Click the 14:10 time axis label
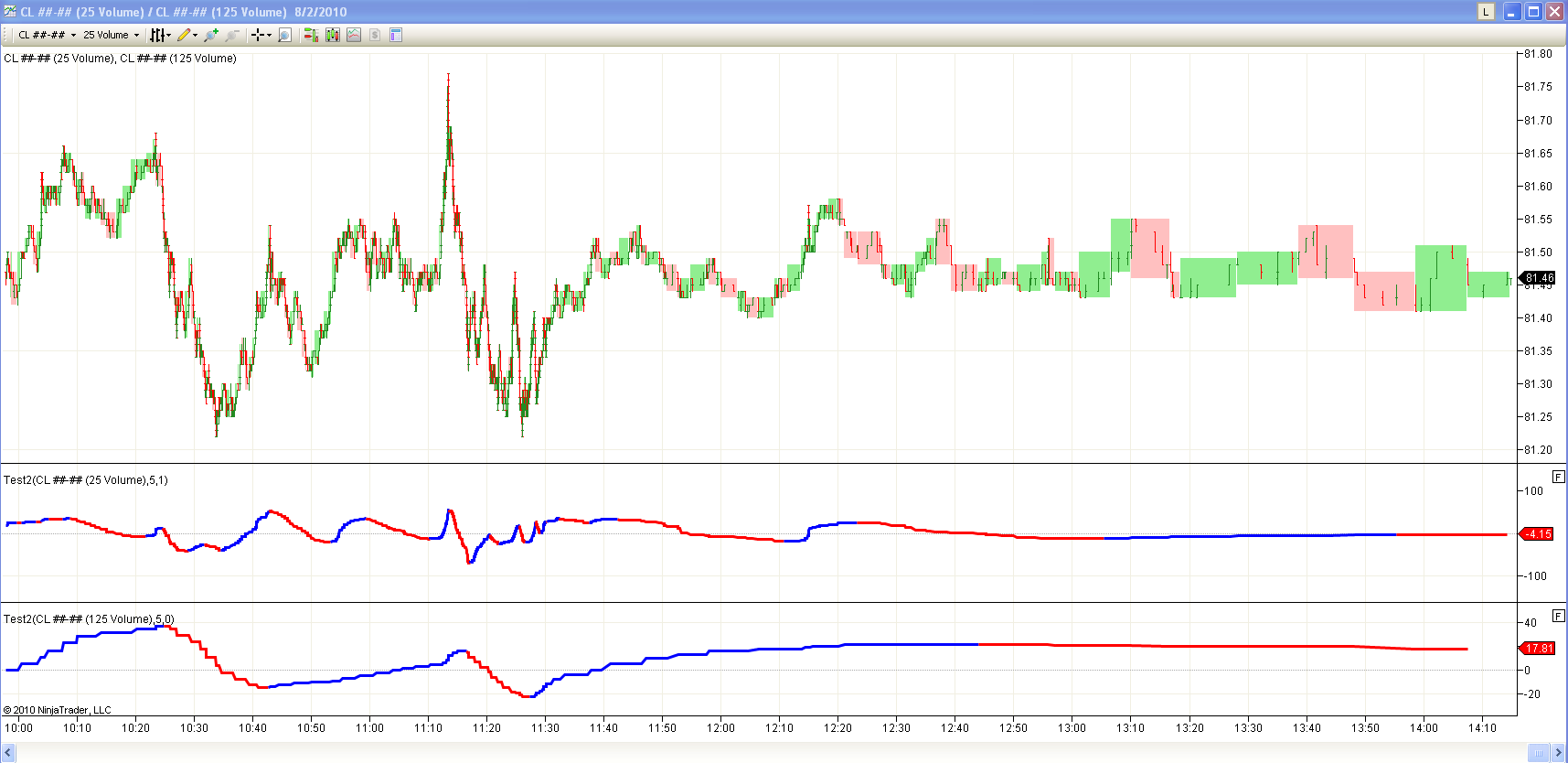 1482,728
